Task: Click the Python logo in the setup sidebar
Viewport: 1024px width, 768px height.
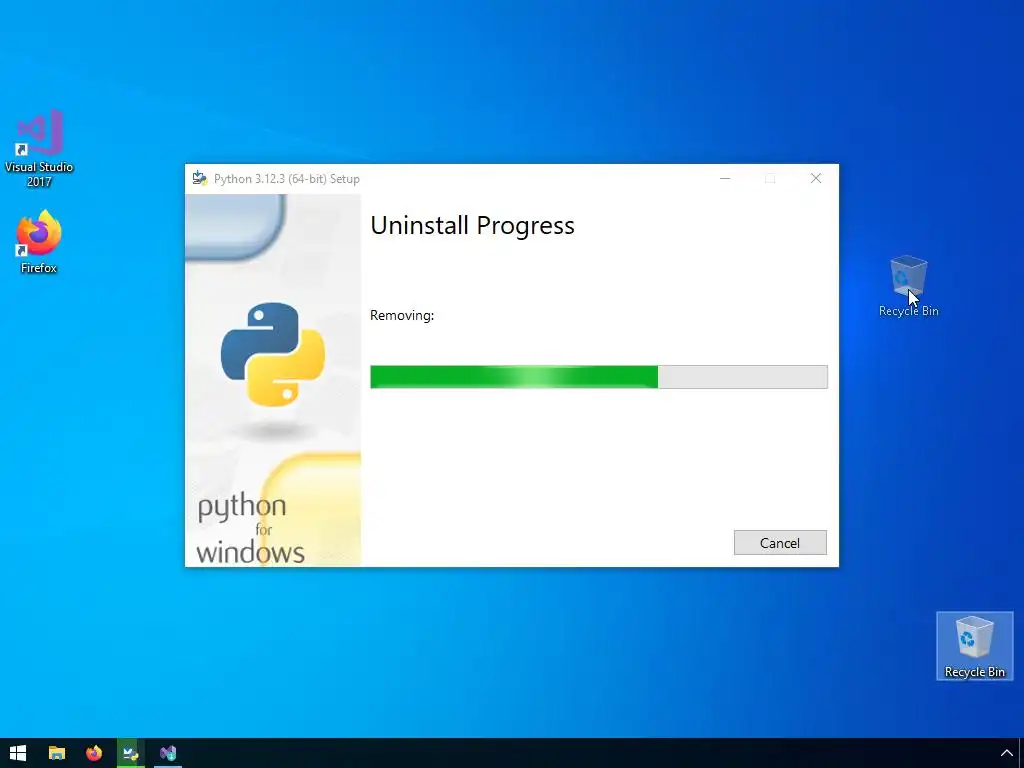Action: (273, 354)
